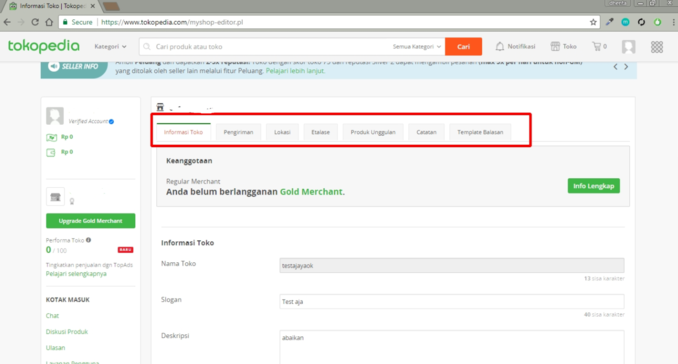Open the browser home page icon
The width and height of the screenshot is (678, 364).
pyautogui.click(x=49, y=22)
